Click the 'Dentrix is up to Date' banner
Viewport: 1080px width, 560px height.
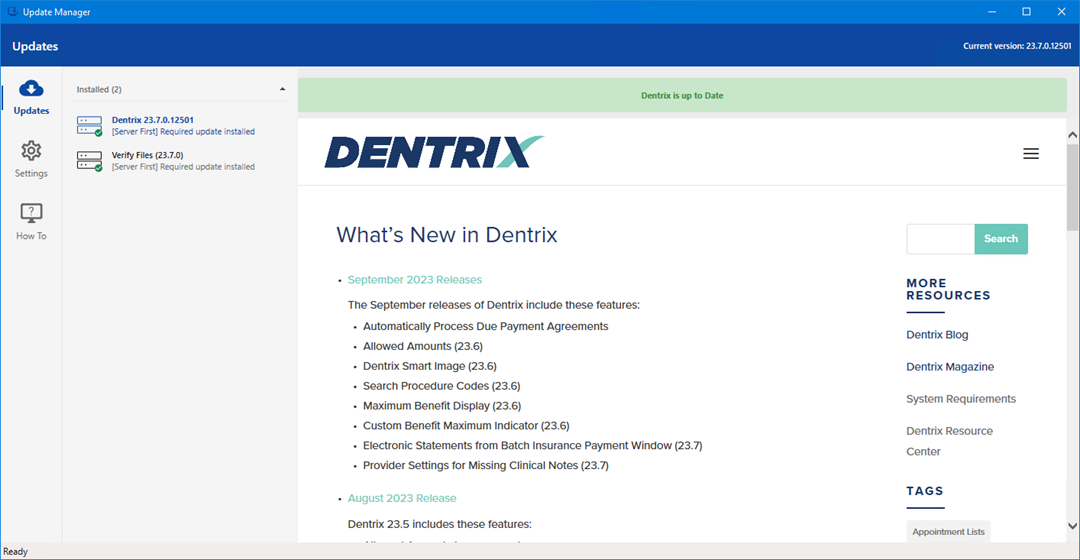tap(682, 96)
